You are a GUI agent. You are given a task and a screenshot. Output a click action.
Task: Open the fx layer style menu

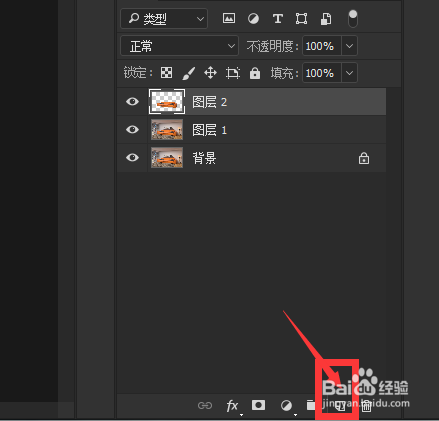pyautogui.click(x=232, y=406)
